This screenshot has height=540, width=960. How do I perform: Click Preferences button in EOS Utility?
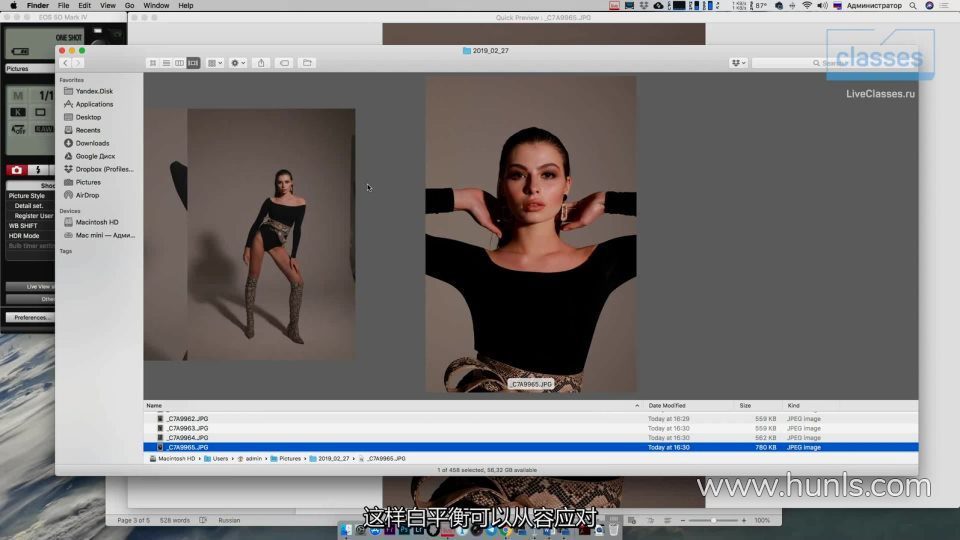click(x=30, y=317)
